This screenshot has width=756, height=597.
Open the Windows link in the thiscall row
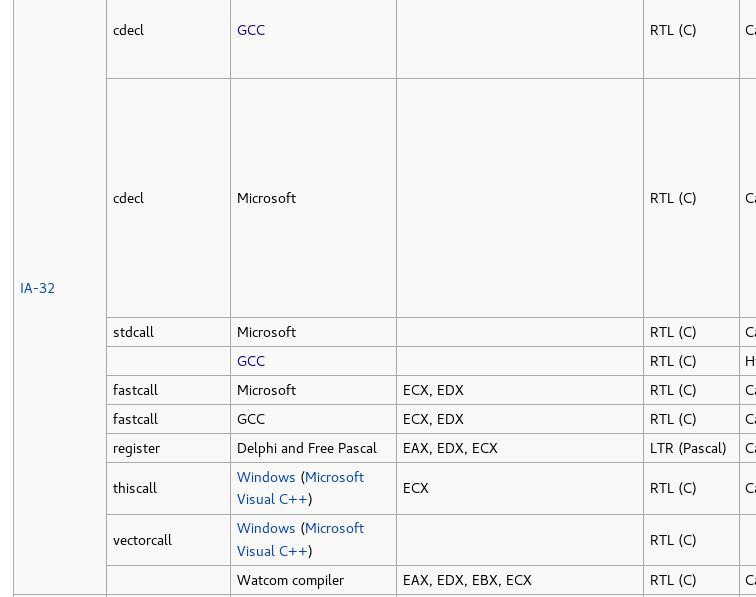[266, 477]
